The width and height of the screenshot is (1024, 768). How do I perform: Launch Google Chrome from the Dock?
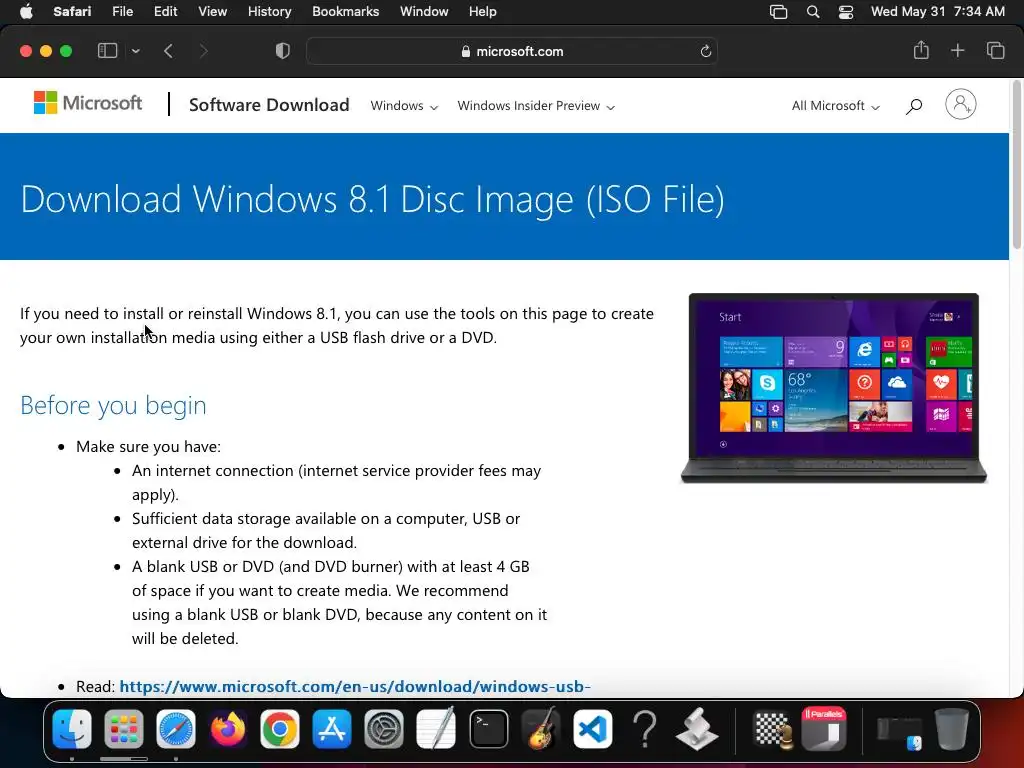280,729
